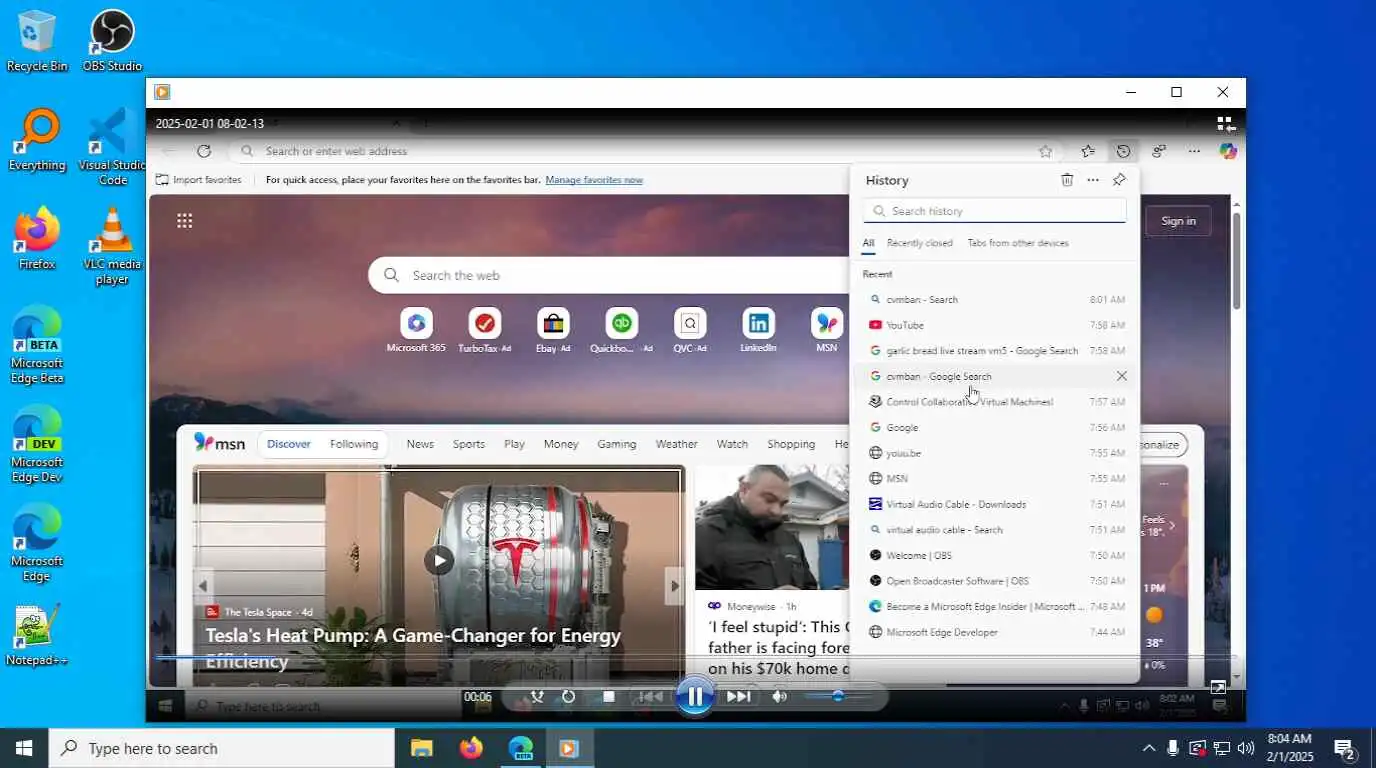Open VLC media player desktop shortcut
This screenshot has height=768, width=1376.
tap(112, 246)
